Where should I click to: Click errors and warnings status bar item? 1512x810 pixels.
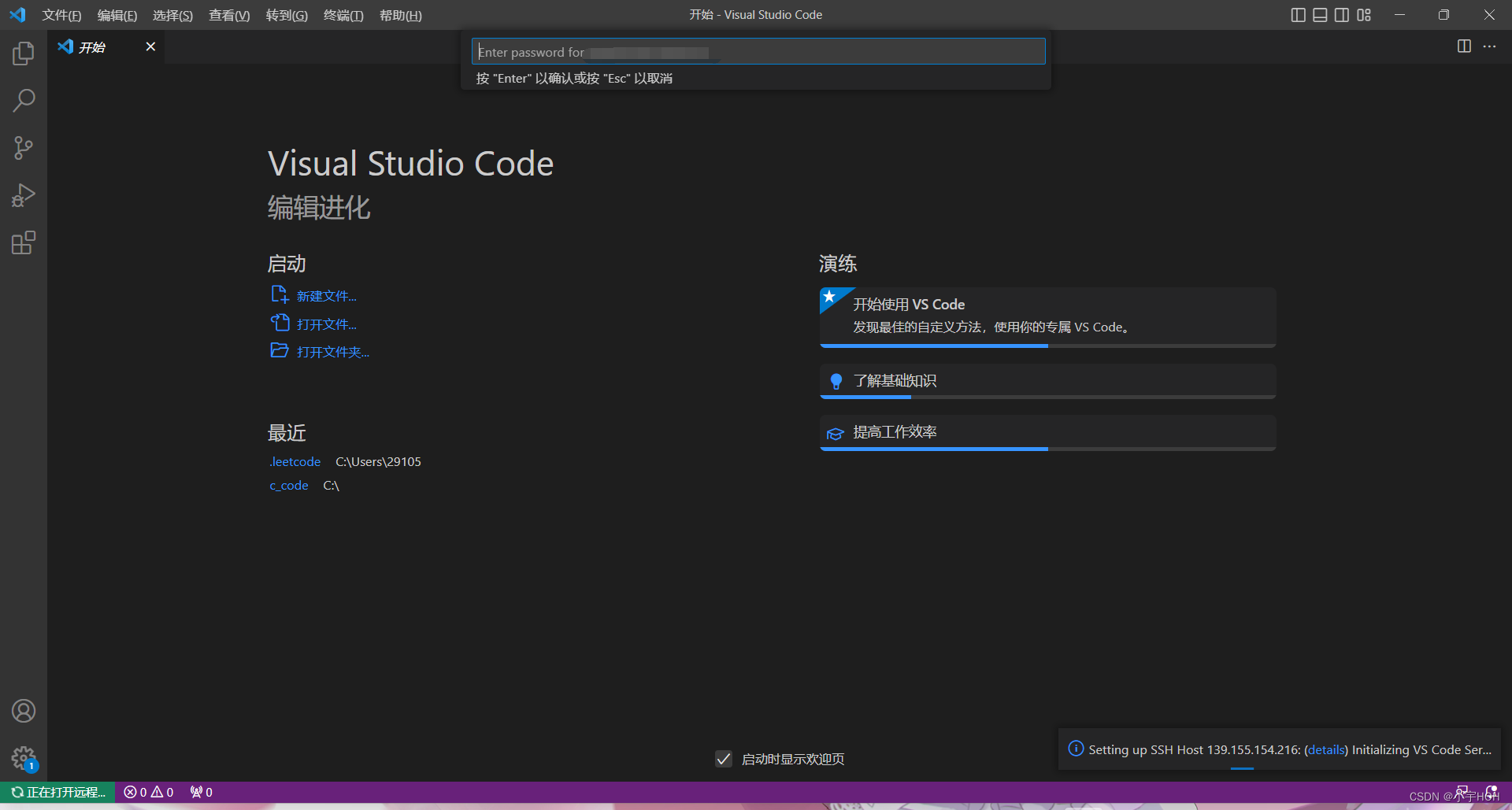149,792
